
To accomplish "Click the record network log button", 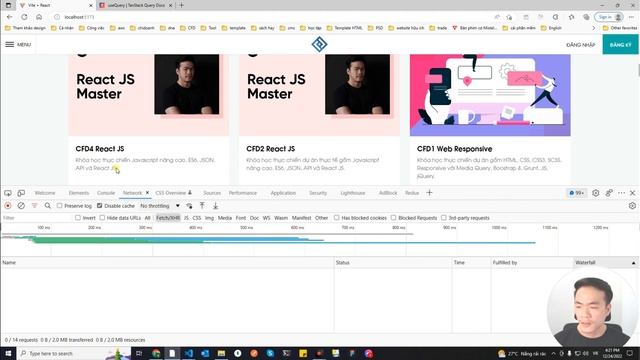I will click(x=8, y=206).
